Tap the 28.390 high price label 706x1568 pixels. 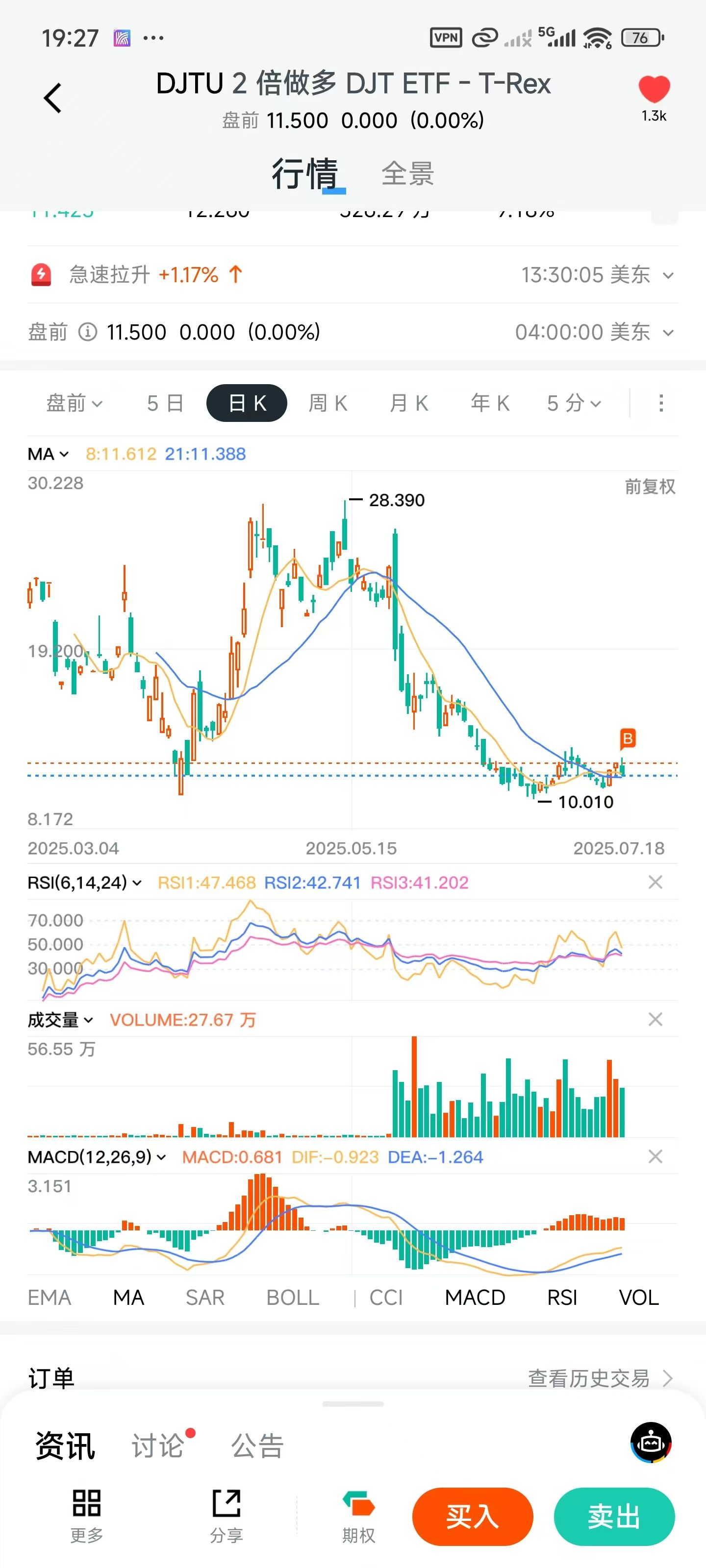397,500
